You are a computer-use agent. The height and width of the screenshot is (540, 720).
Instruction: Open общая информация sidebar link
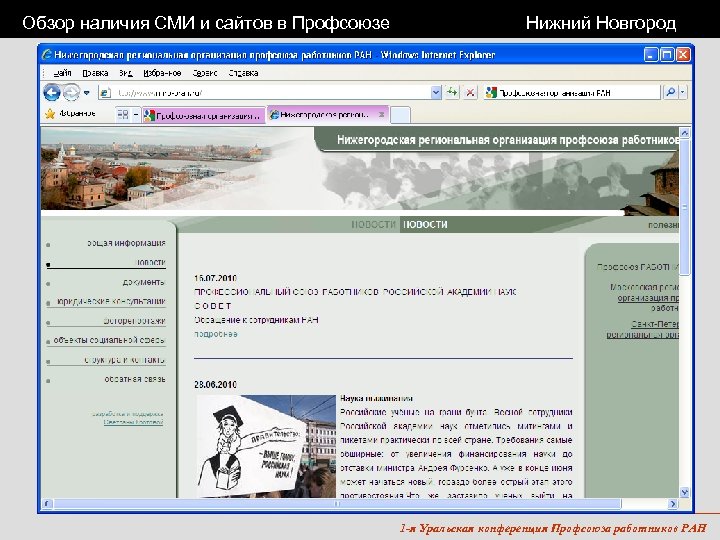coord(126,243)
